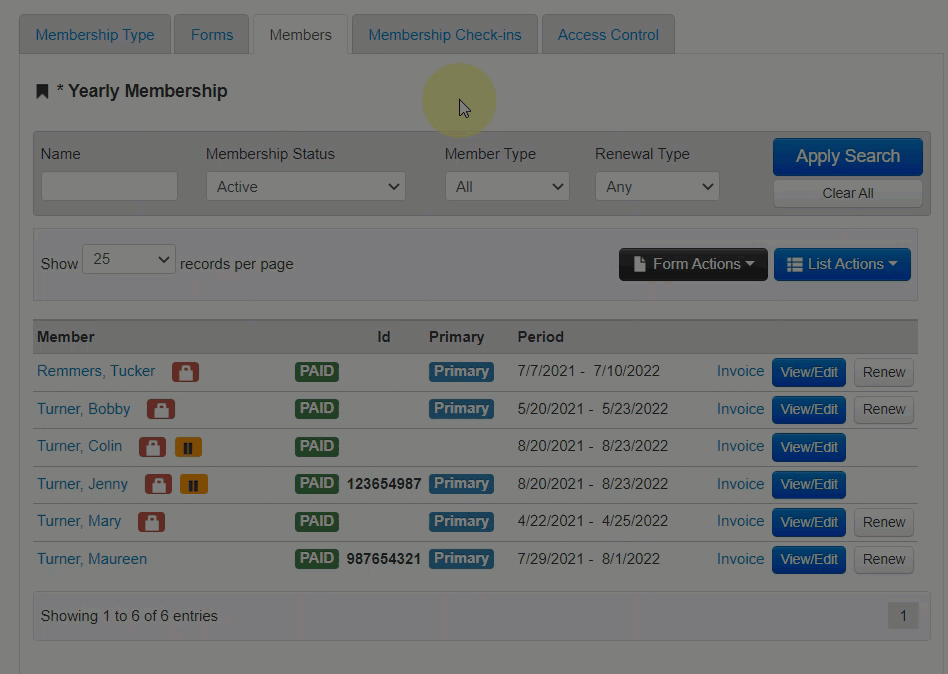This screenshot has height=674, width=948.
Task: Click the red lock icon beside Turner, Mary
Action: point(151,522)
